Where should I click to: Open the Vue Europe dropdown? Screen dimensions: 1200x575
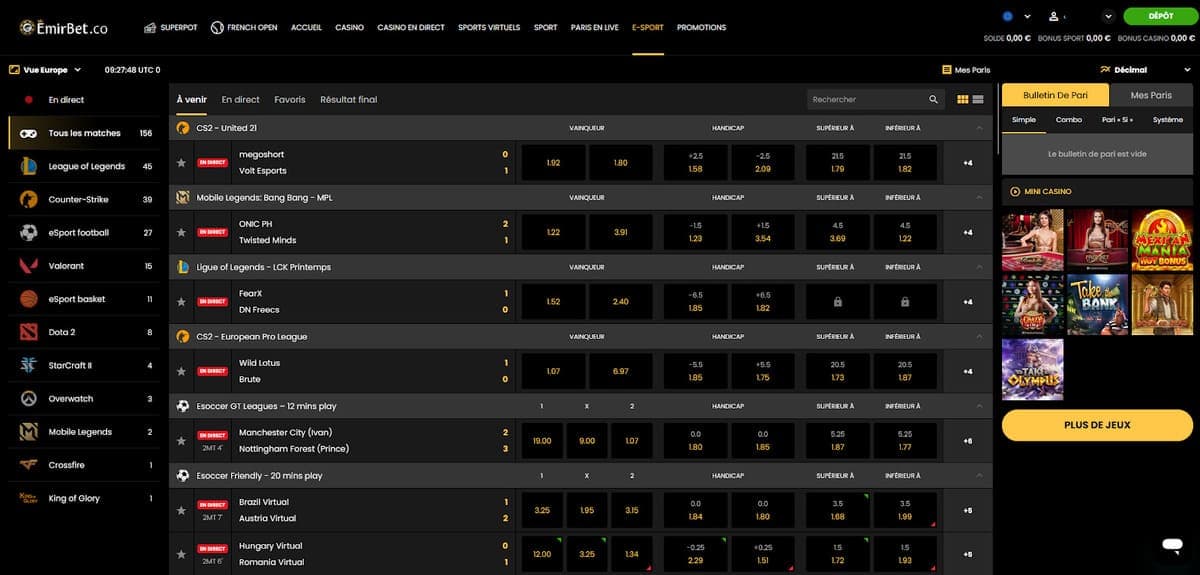(45, 70)
